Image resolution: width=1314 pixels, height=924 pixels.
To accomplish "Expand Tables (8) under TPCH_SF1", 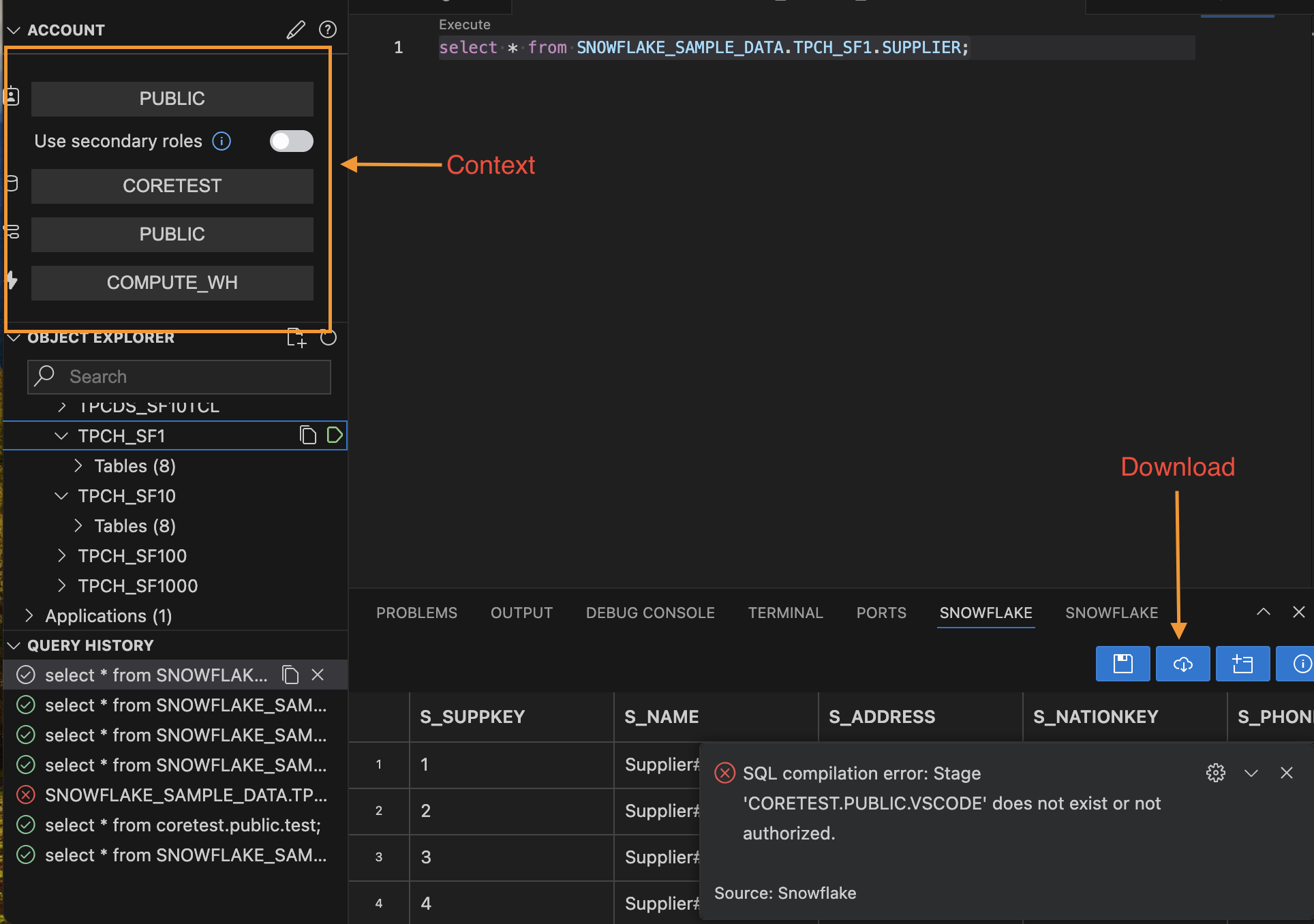I will coord(78,466).
